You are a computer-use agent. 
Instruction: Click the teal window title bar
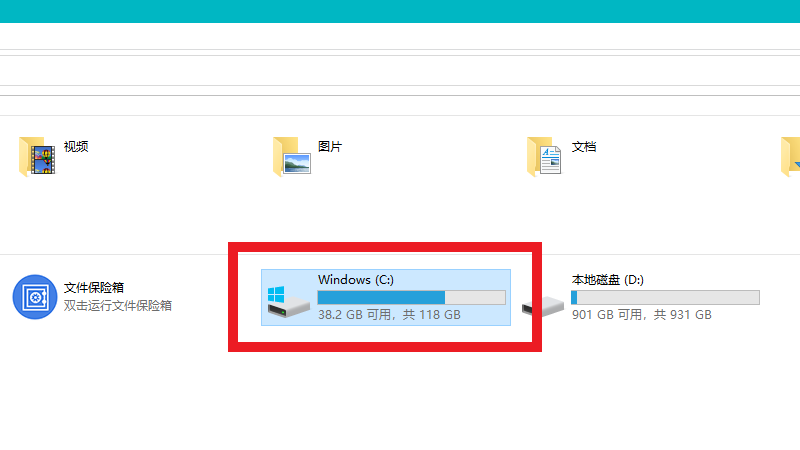(400, 11)
